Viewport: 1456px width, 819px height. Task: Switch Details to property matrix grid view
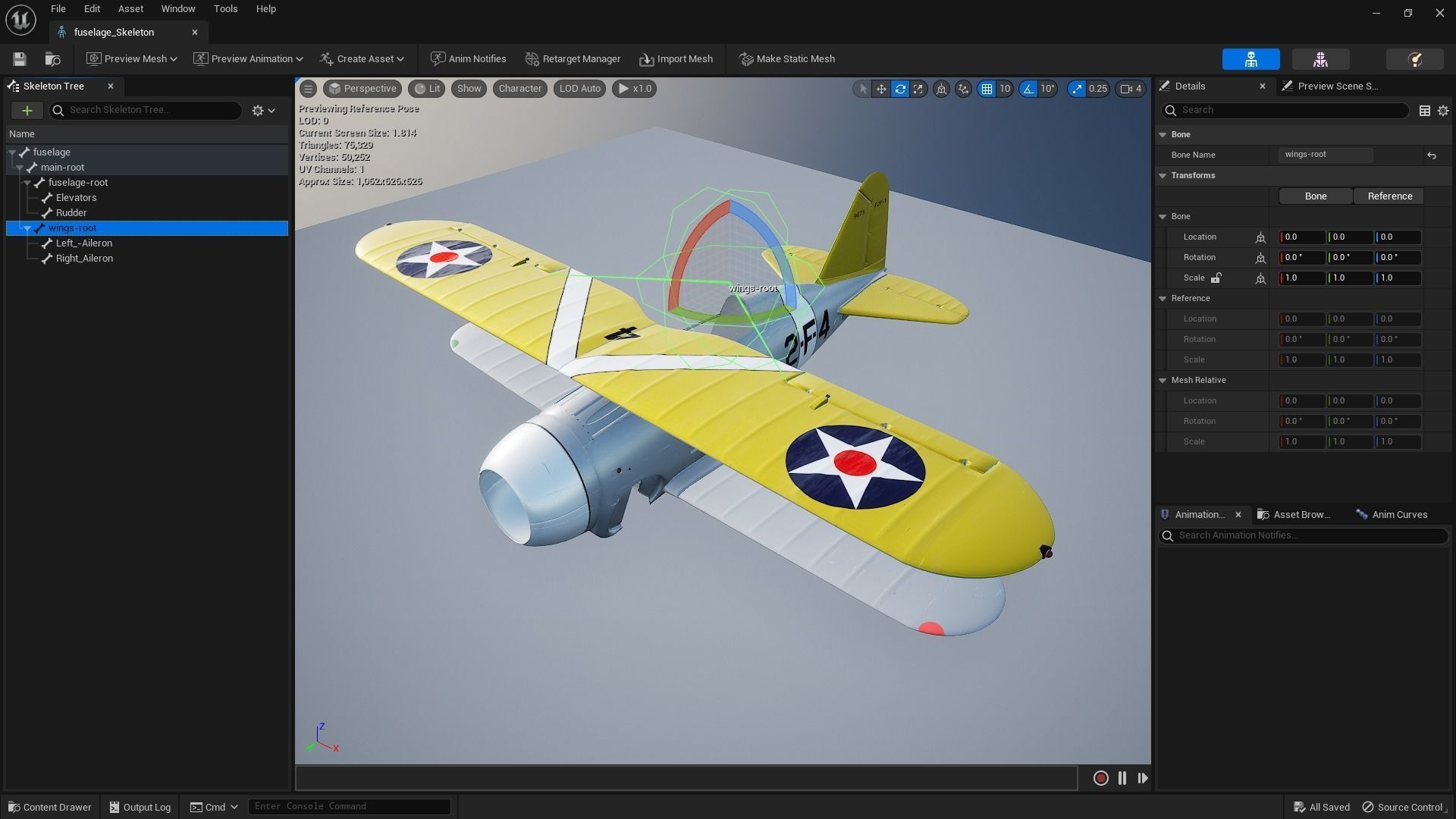(1425, 111)
